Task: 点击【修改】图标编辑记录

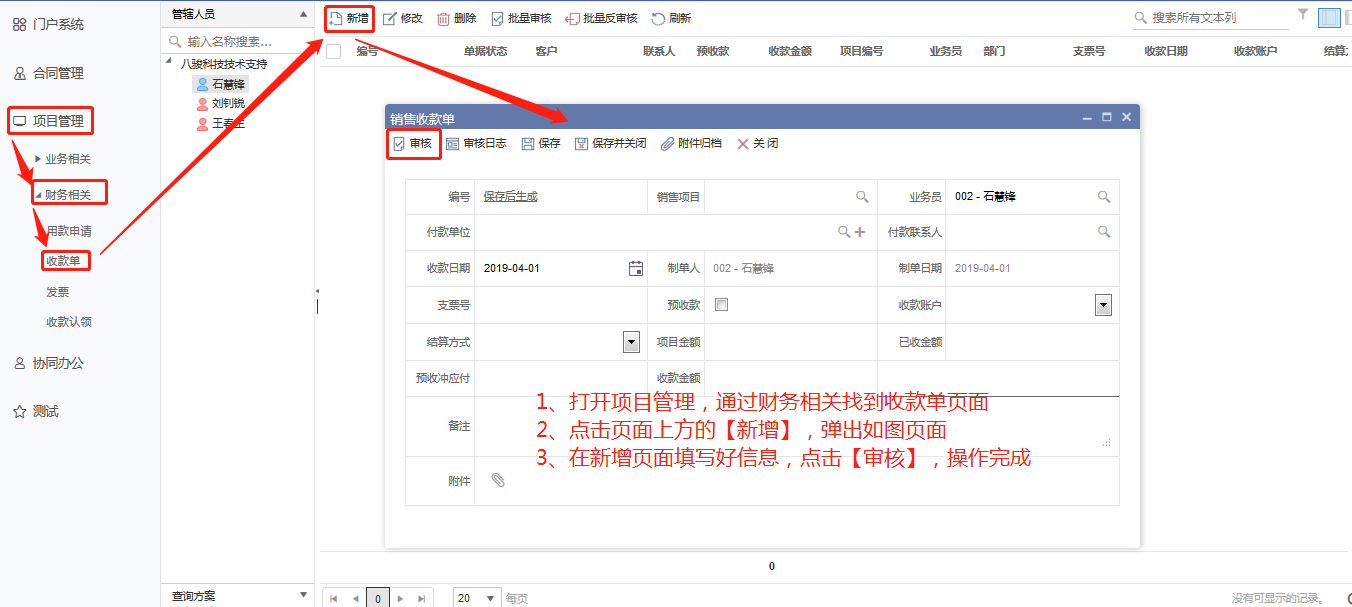Action: (x=401, y=17)
